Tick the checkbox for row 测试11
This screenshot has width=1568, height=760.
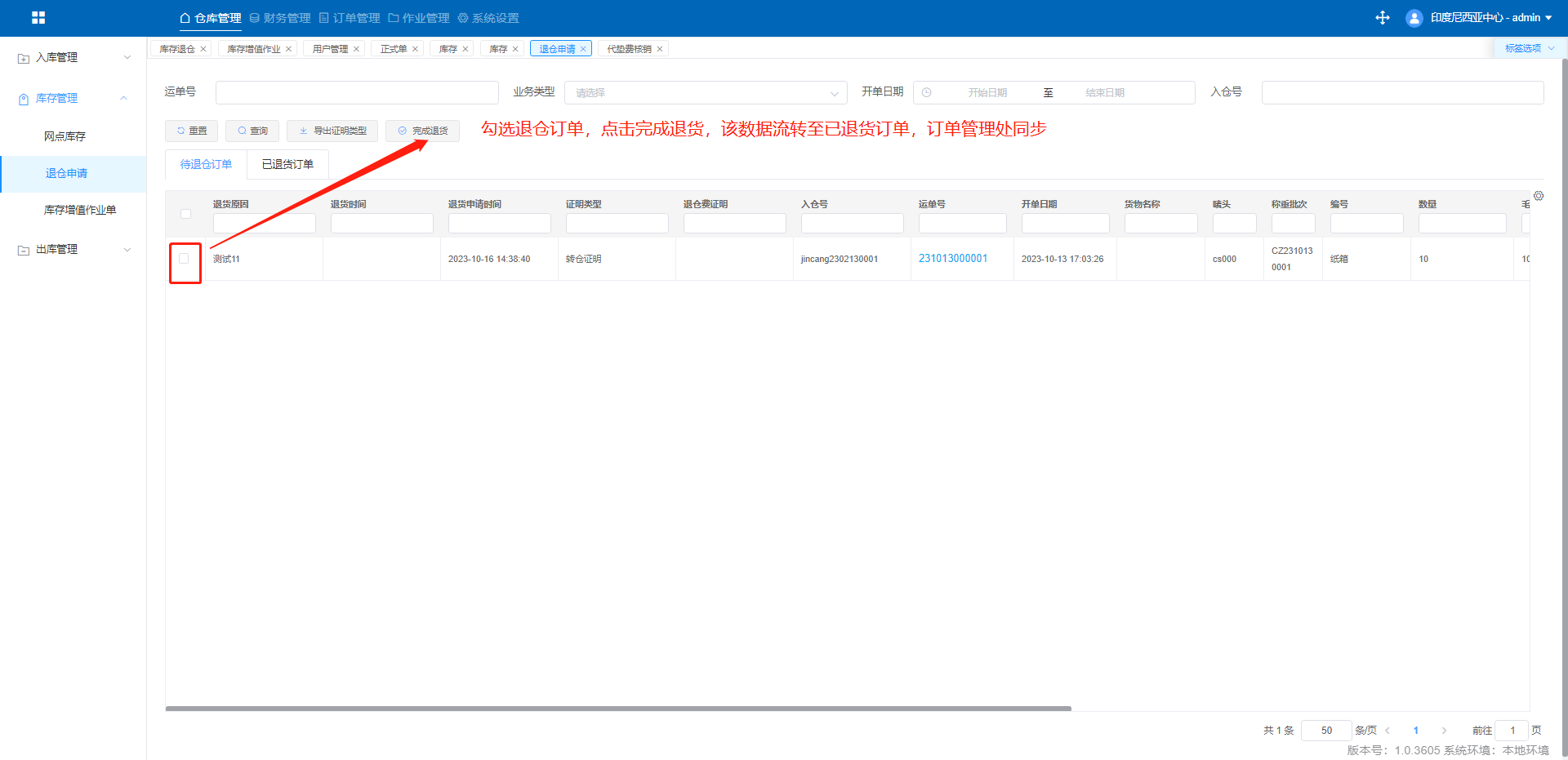click(x=184, y=259)
